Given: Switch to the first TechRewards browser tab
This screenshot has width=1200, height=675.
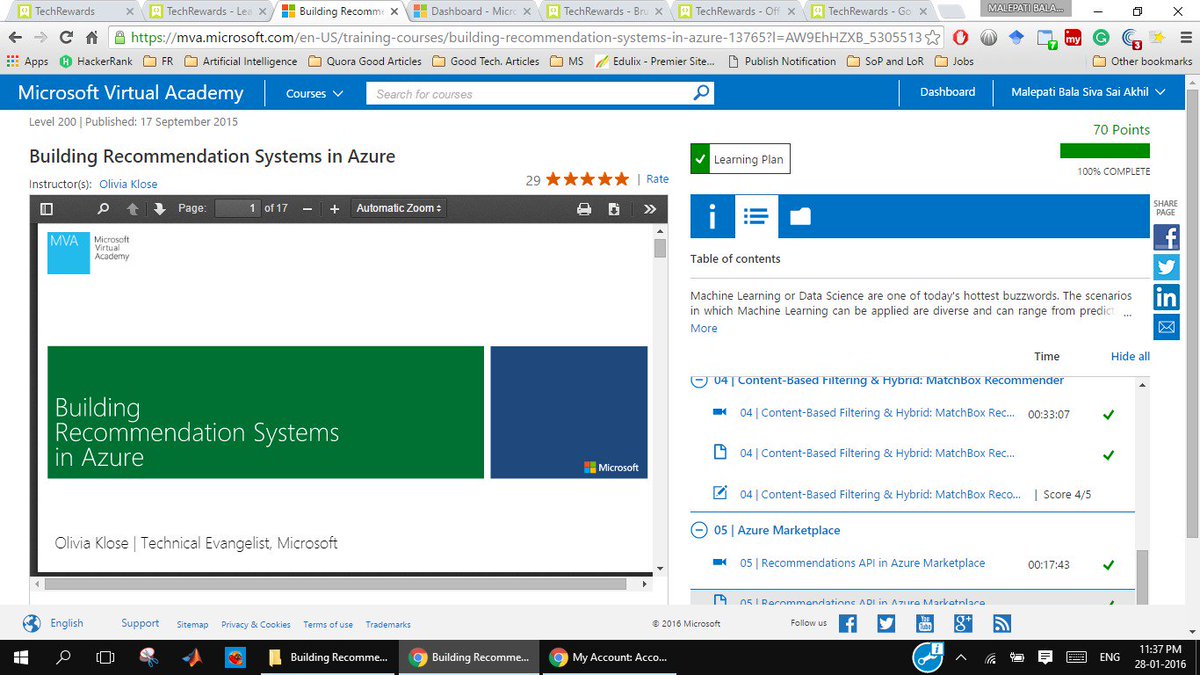Looking at the screenshot, I should click(x=72, y=12).
